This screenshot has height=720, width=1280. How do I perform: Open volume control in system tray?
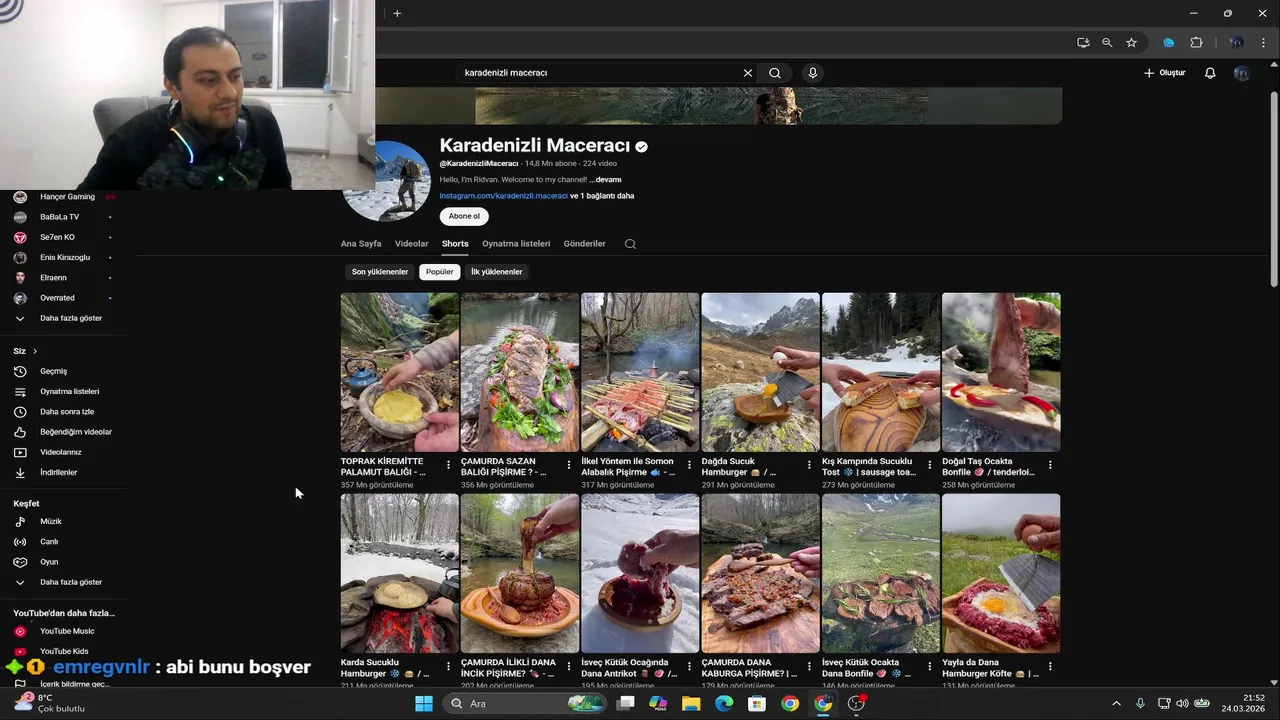[x=1183, y=703]
